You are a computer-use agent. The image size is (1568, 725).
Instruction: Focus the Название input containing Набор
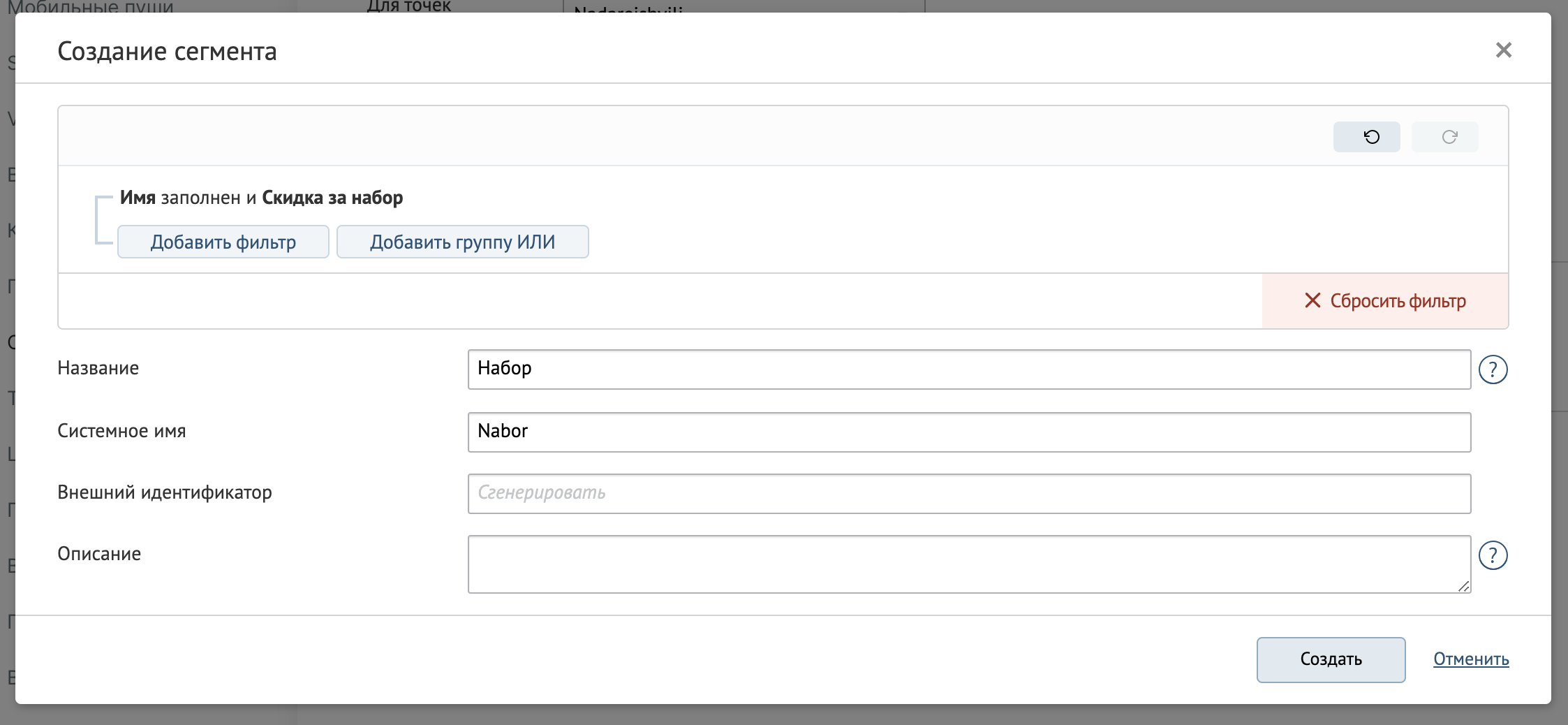coord(969,369)
